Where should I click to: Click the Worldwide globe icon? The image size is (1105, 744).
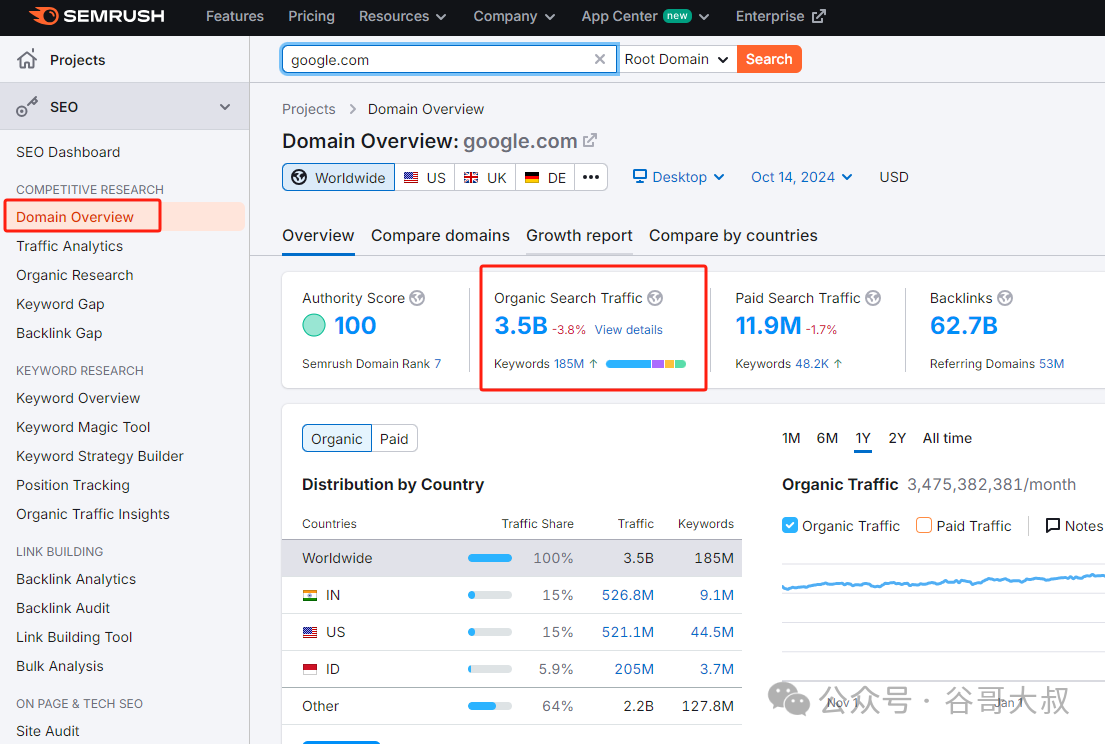299,178
